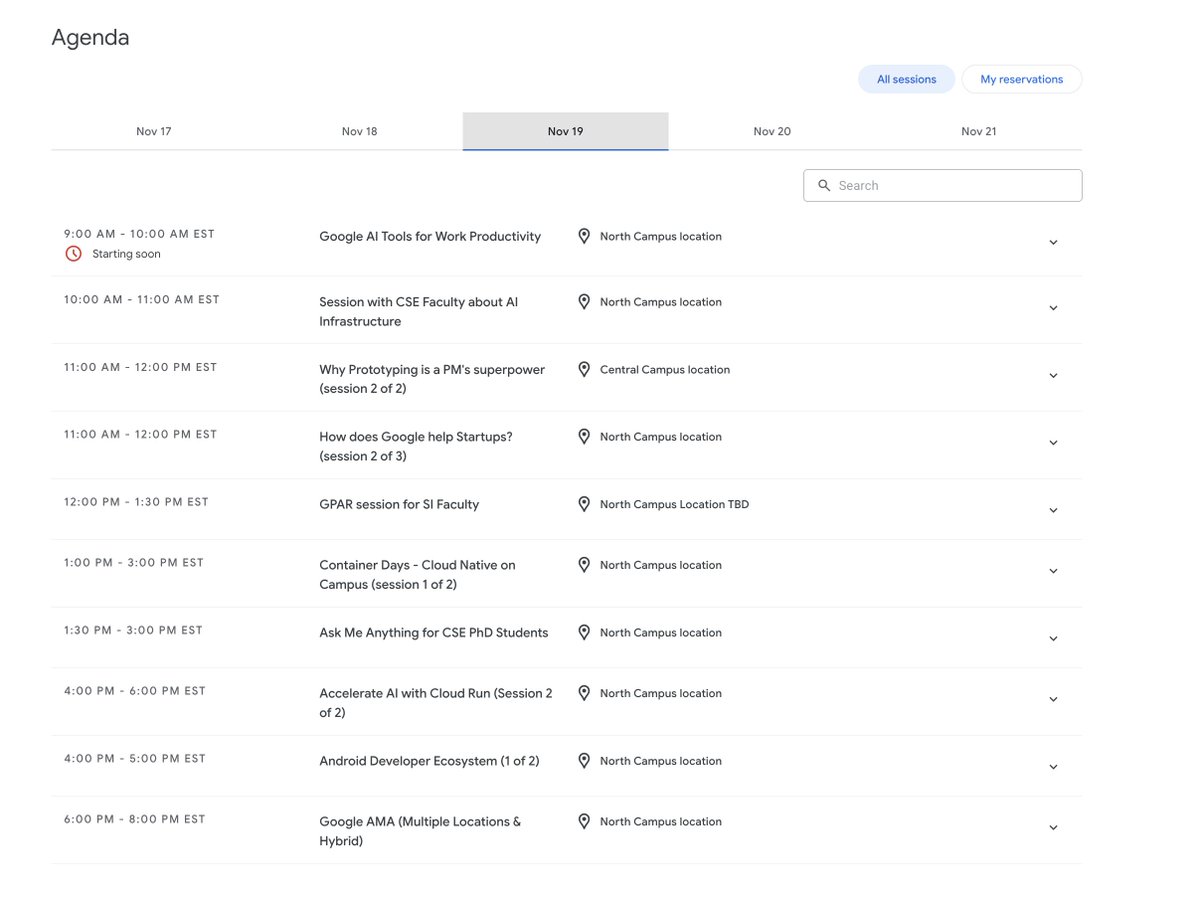Click the location pin for Google AI Tools session

coord(584,236)
